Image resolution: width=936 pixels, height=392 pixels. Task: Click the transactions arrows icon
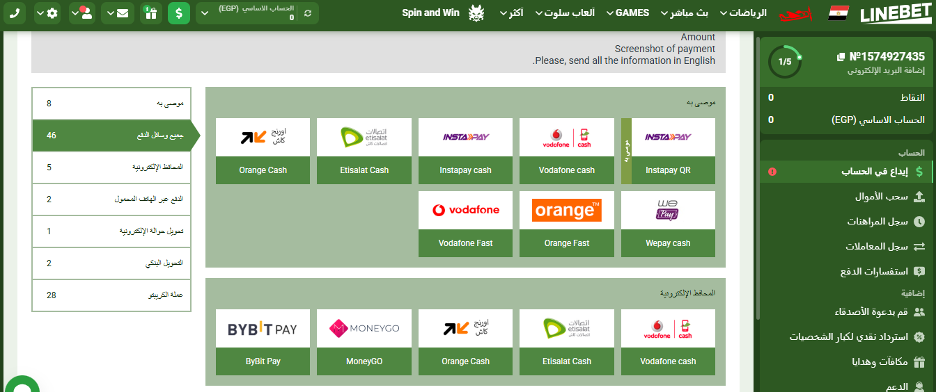point(919,246)
